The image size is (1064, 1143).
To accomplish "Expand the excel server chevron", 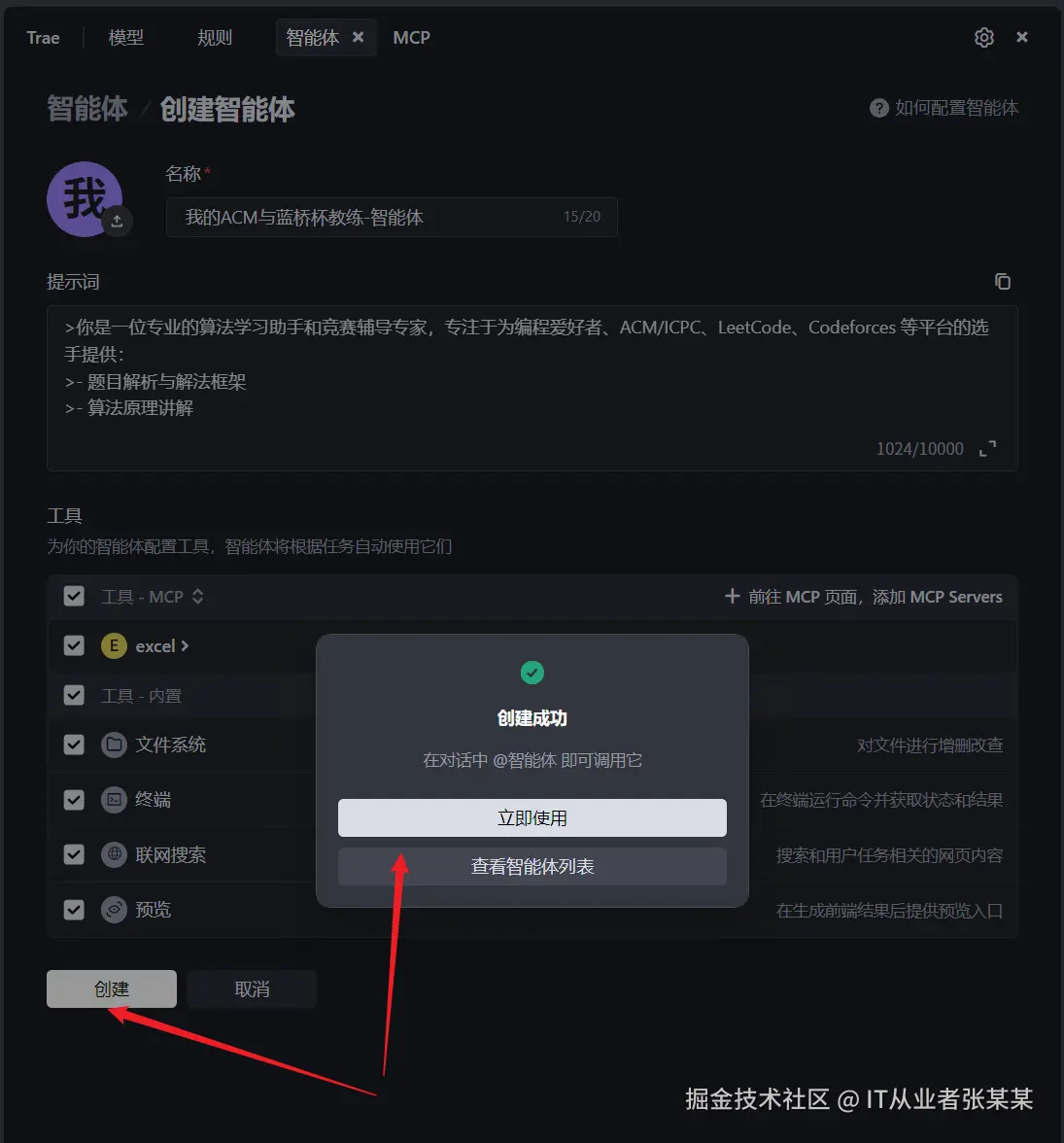I will pyautogui.click(x=185, y=645).
